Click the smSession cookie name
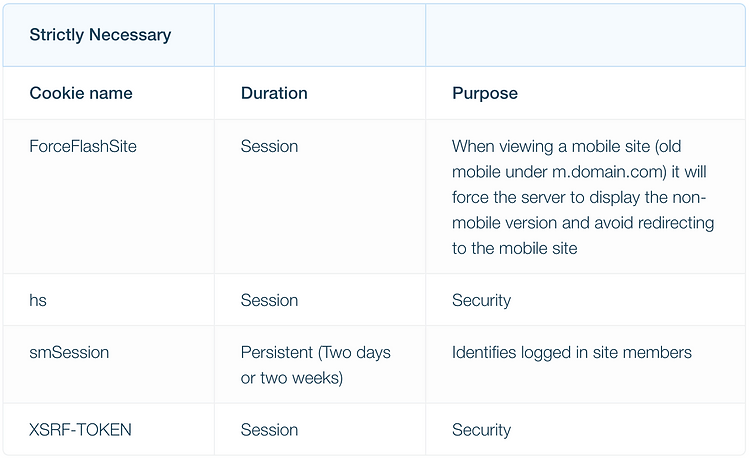 pyautogui.click(x=69, y=352)
